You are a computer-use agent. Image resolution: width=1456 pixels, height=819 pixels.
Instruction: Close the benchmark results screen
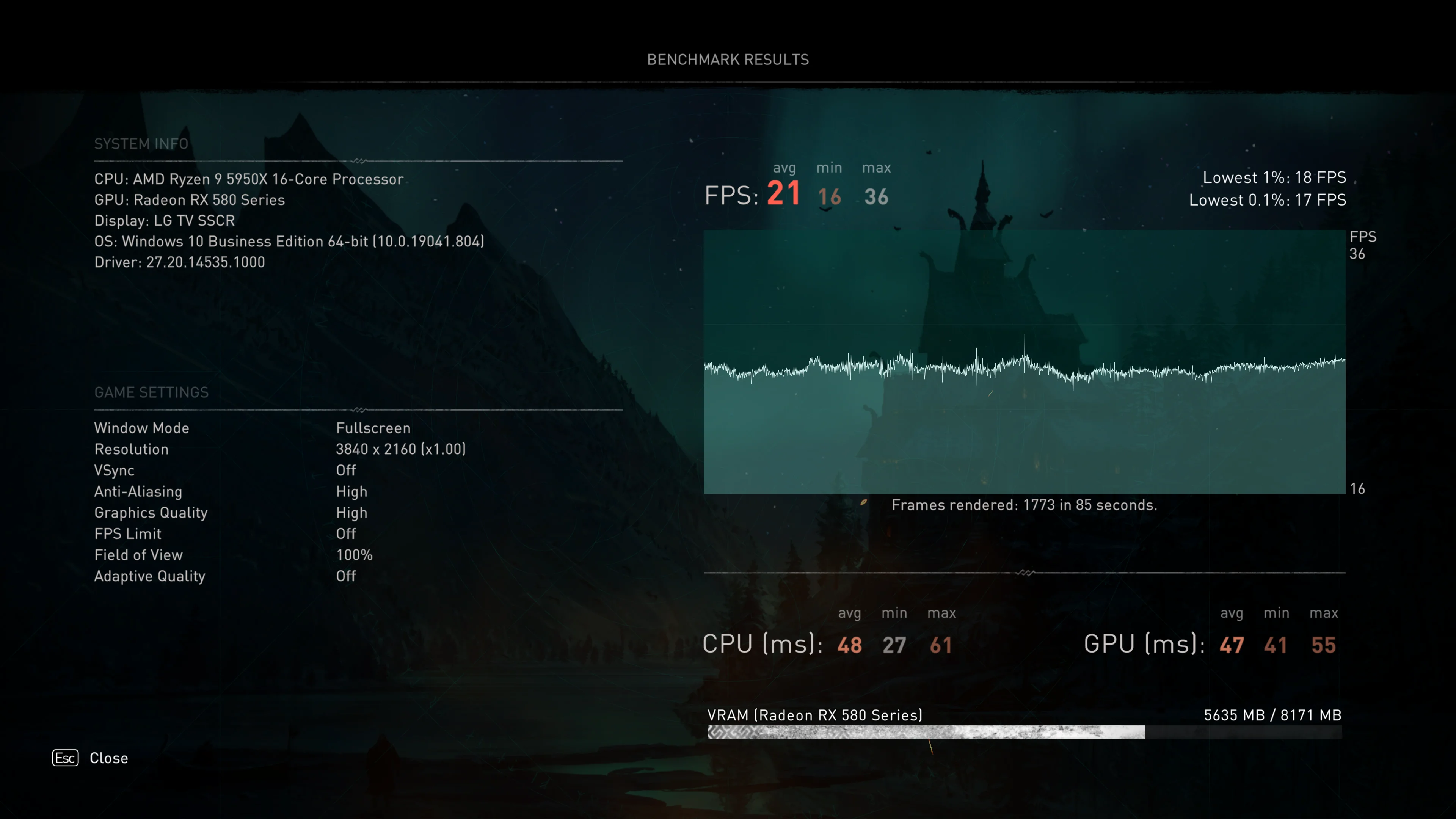(108, 758)
